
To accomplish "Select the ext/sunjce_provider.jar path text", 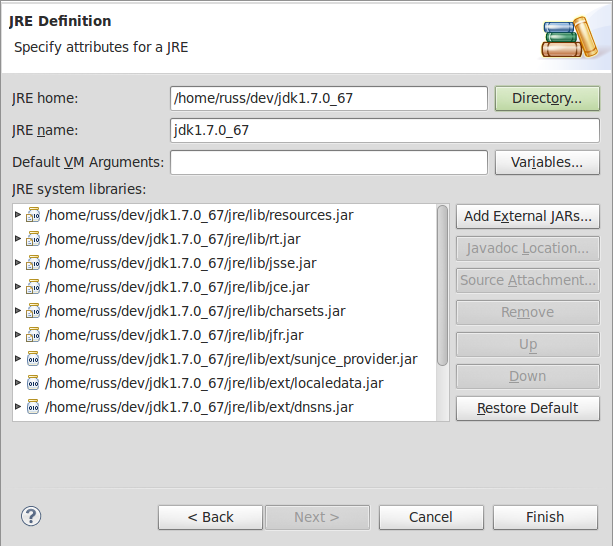I will (x=231, y=359).
